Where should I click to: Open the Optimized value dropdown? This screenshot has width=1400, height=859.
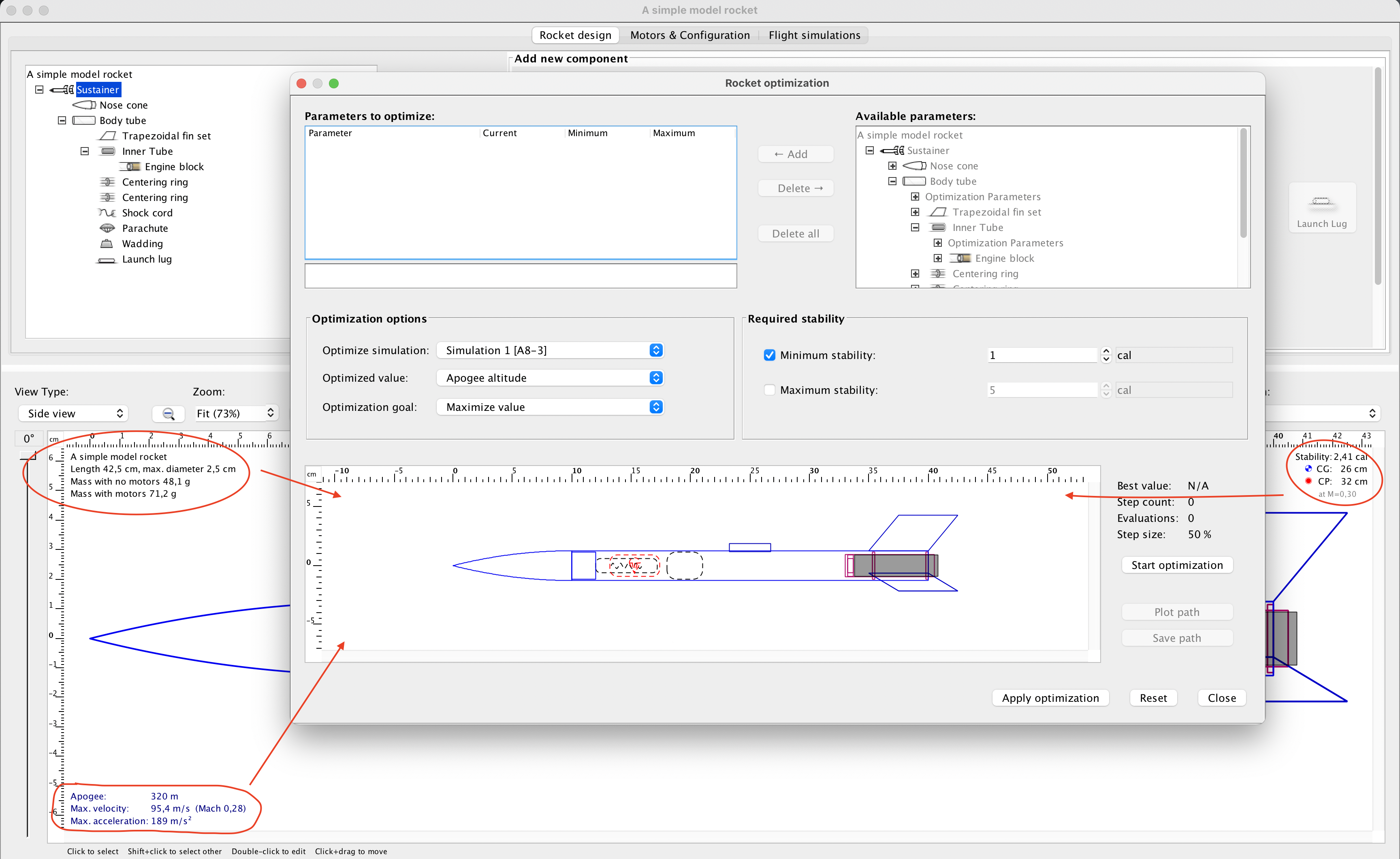click(x=550, y=378)
